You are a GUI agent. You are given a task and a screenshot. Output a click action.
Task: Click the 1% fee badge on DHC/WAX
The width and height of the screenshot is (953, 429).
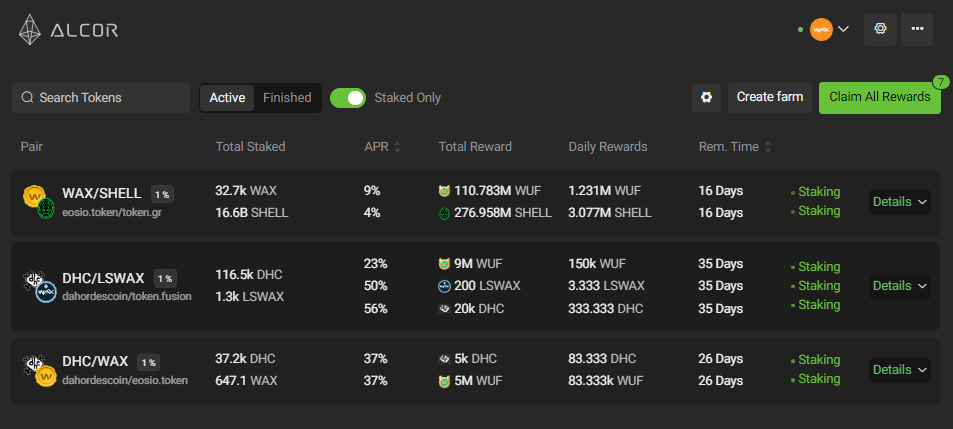click(x=148, y=363)
